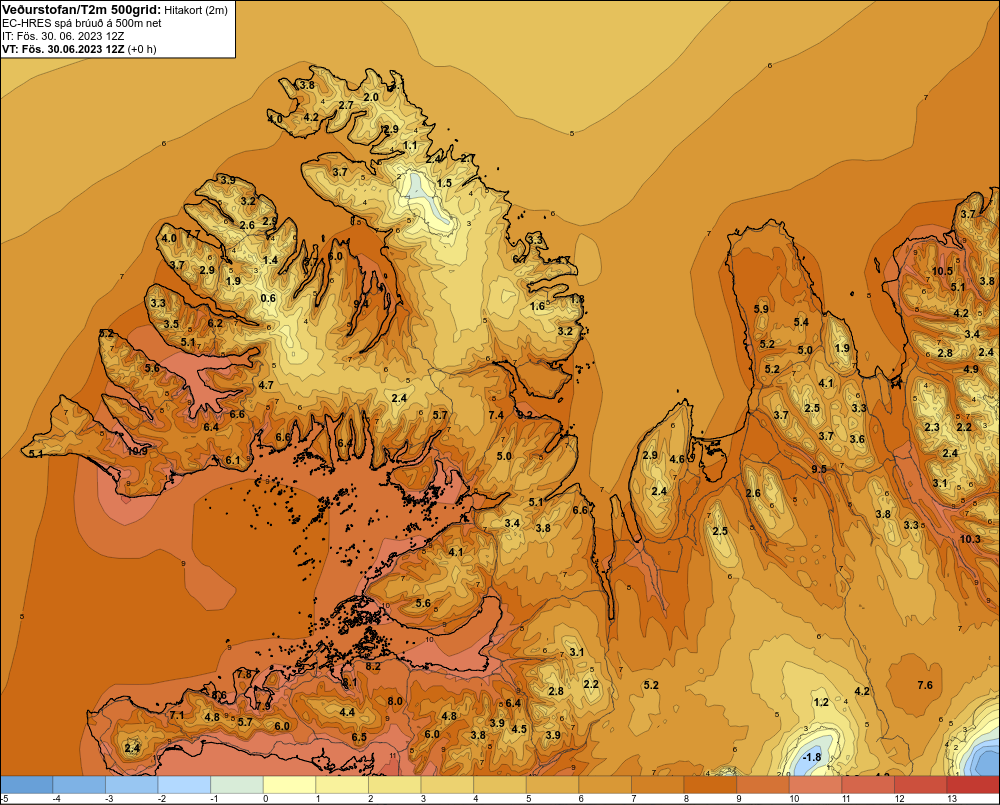
Task: Click the 1.5 temperature value near the glacier
Action: tap(444, 183)
